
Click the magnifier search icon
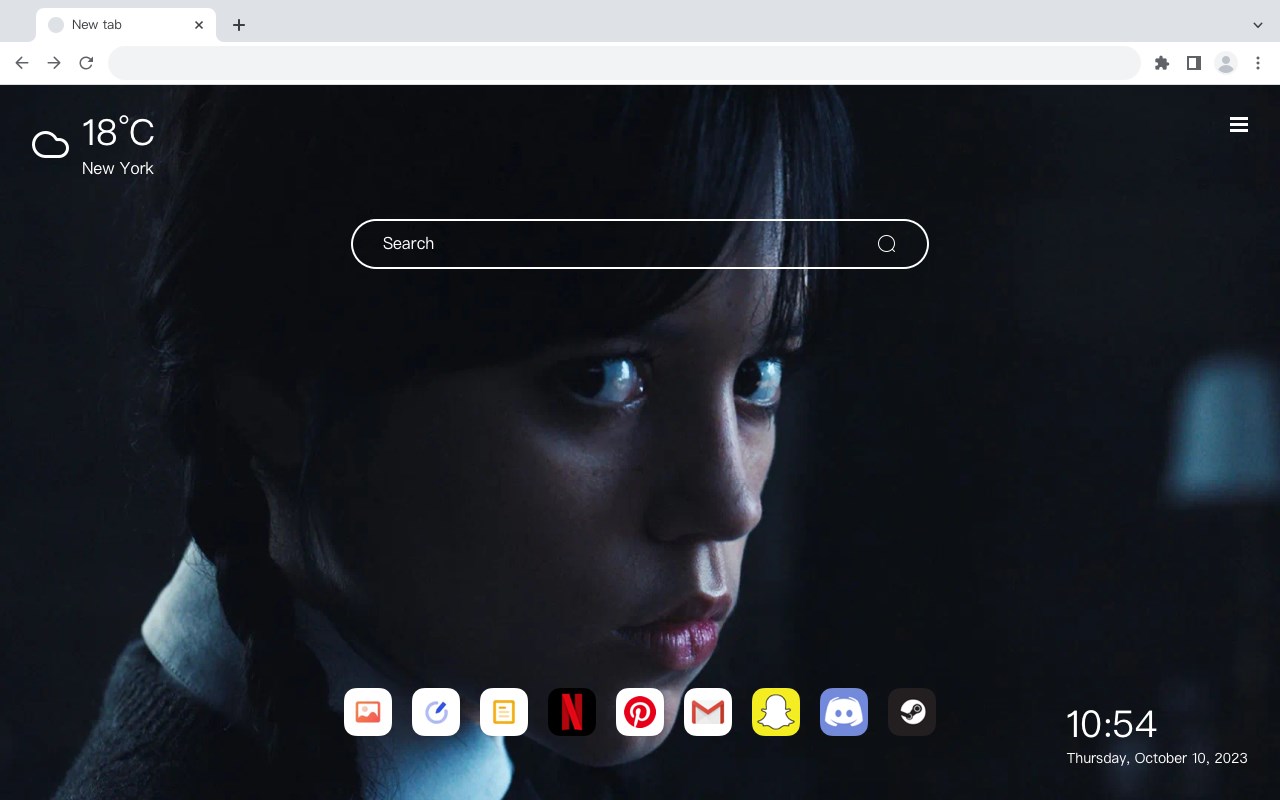pyautogui.click(x=886, y=244)
